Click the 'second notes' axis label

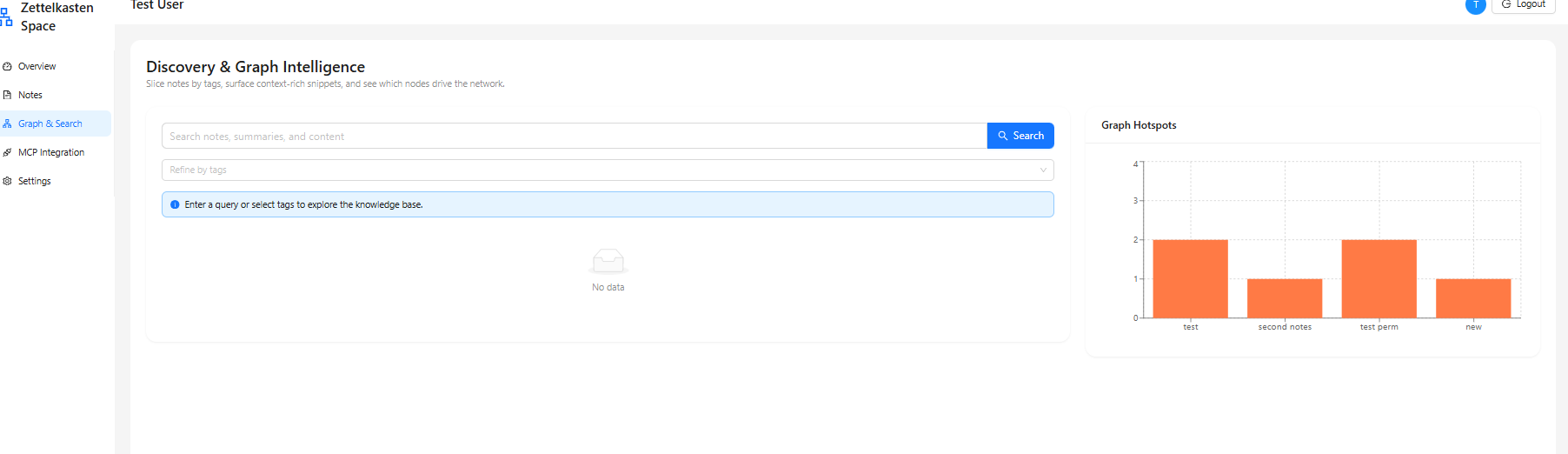pyautogui.click(x=1285, y=327)
